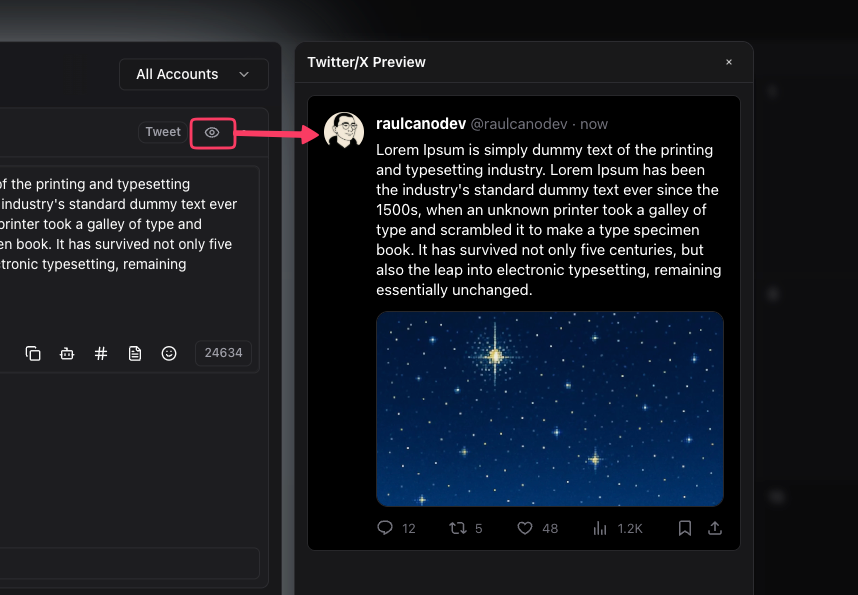Viewport: 858px width, 595px height.
Task: Close the Twitter/X Preview panel
Action: pyautogui.click(x=729, y=62)
